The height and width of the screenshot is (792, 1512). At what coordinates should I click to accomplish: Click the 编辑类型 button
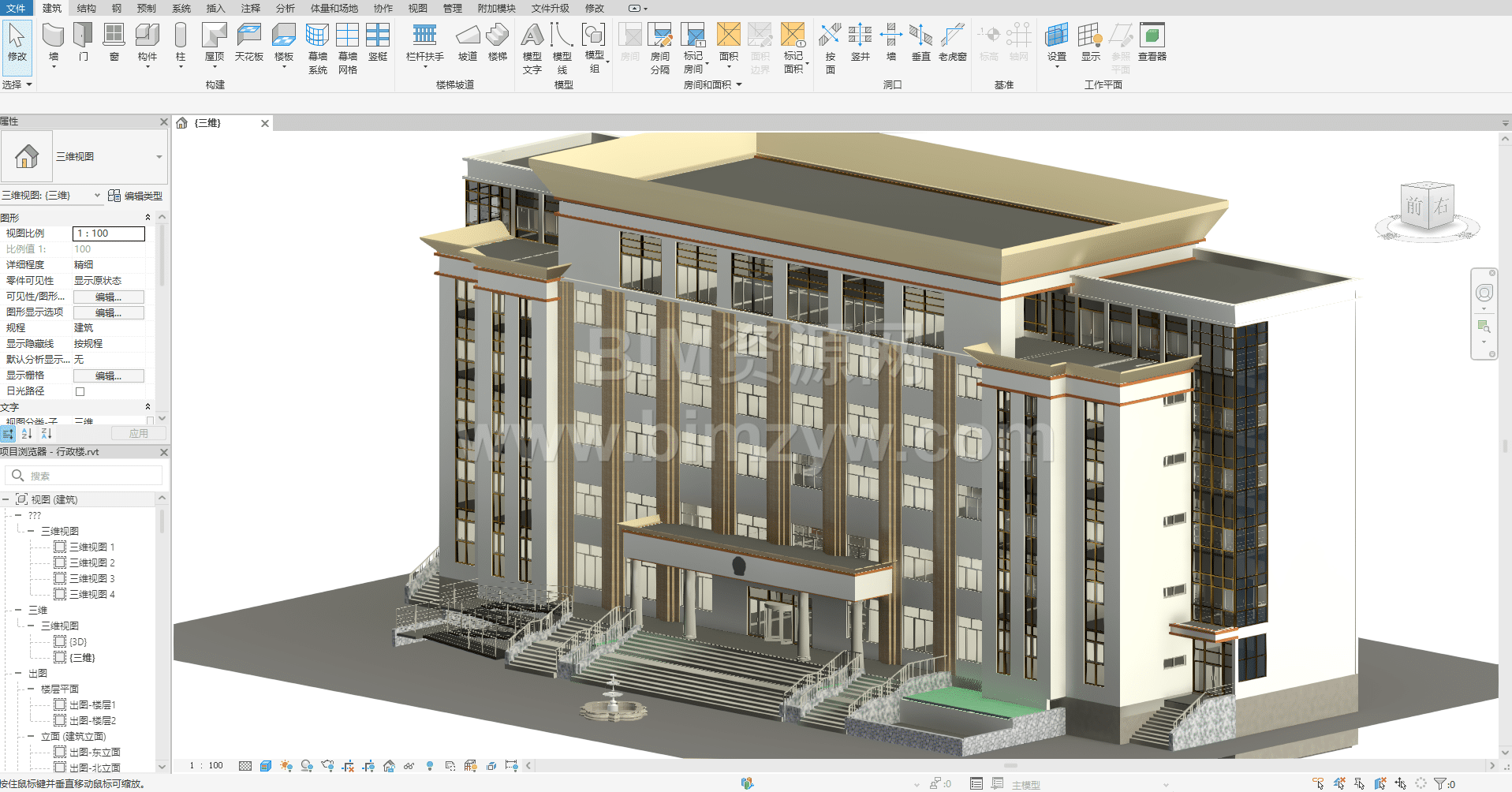pyautogui.click(x=136, y=196)
